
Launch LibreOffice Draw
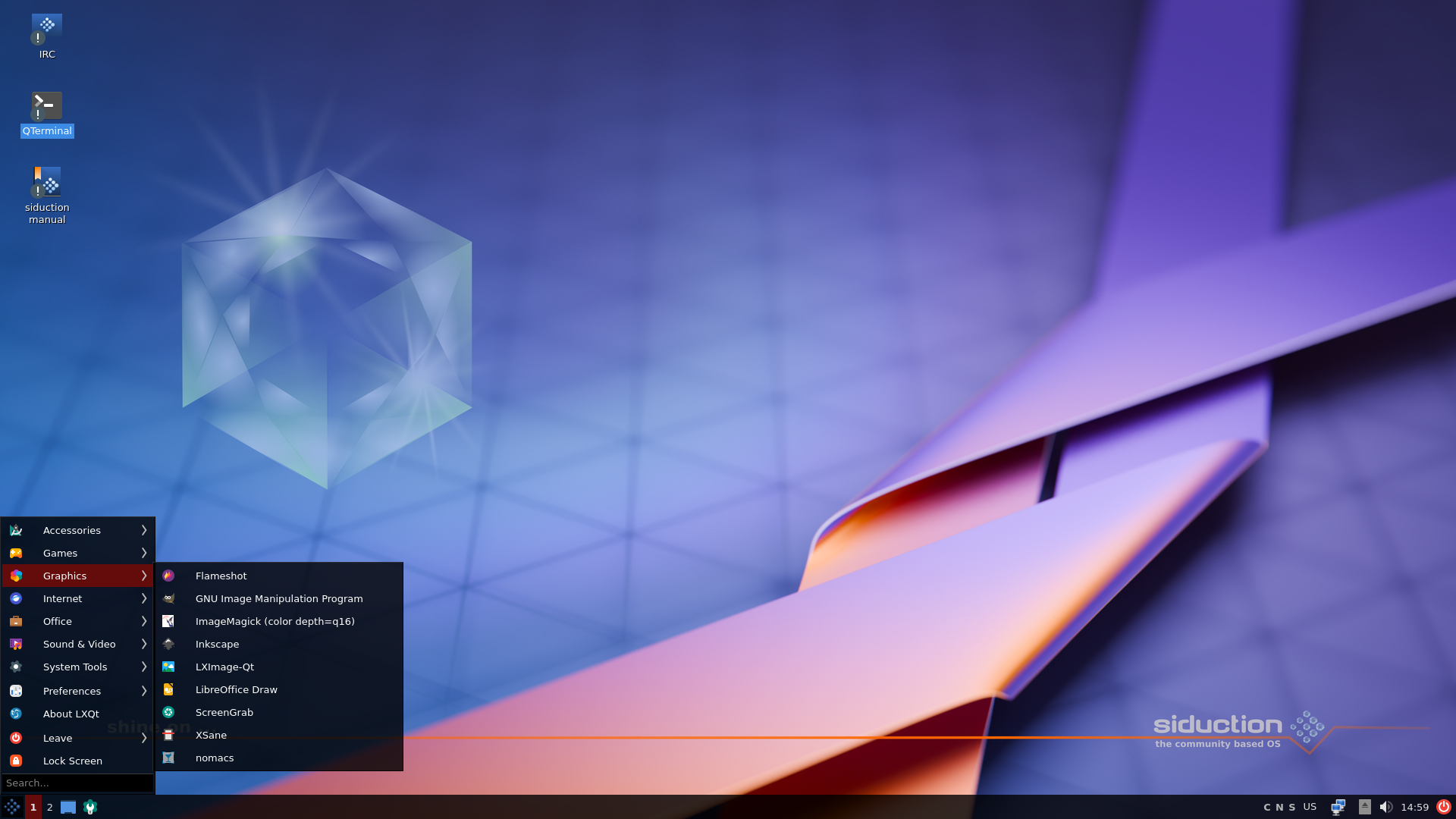click(x=278, y=689)
